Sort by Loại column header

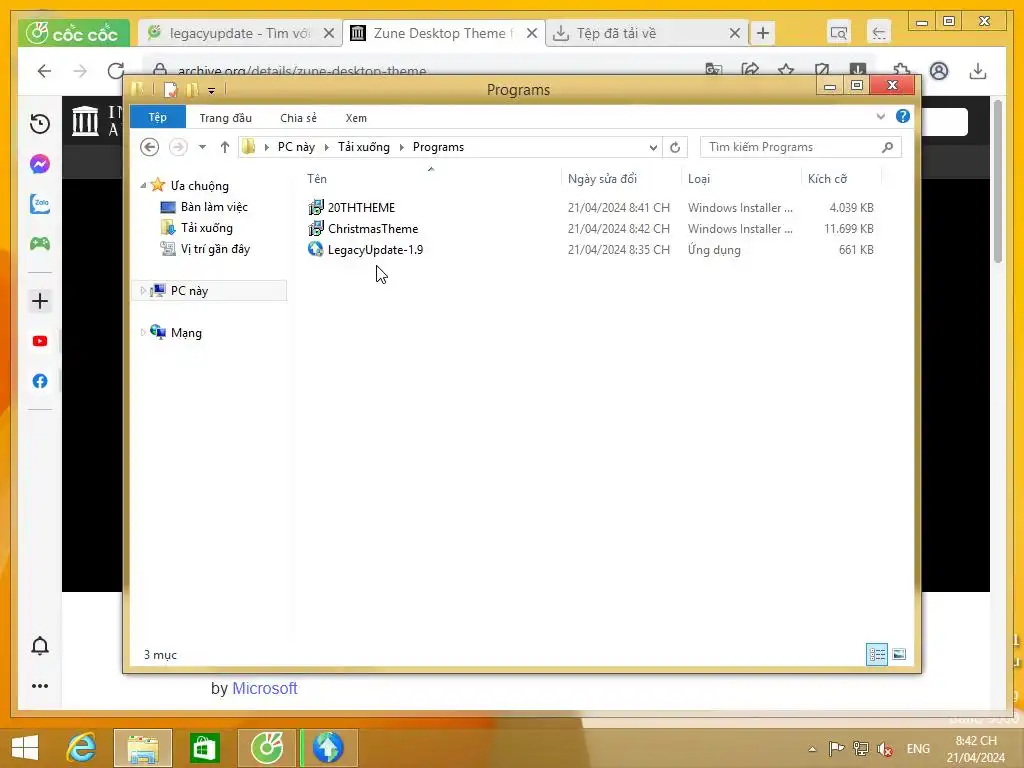(x=699, y=178)
